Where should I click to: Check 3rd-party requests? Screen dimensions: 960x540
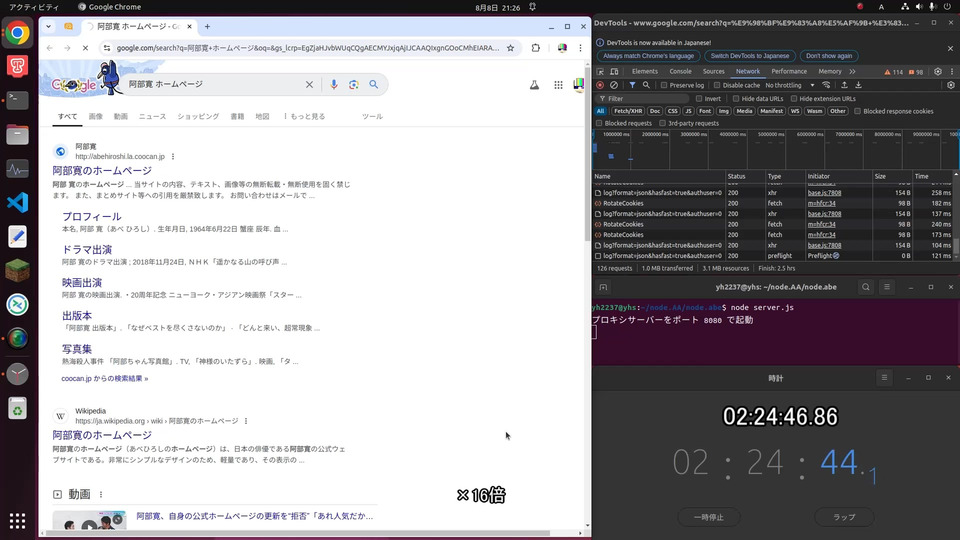point(662,123)
